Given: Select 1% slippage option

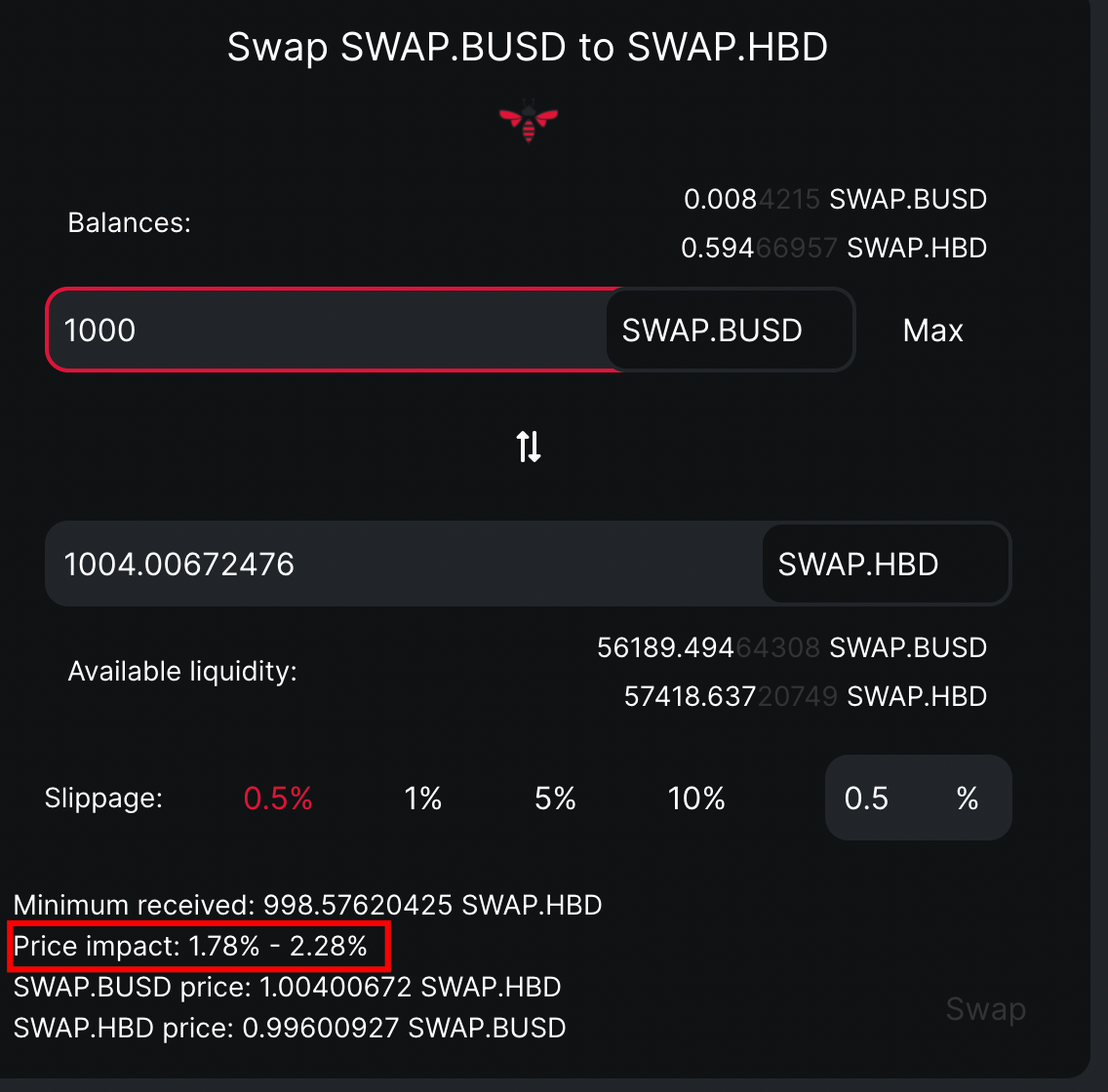Looking at the screenshot, I should [422, 799].
